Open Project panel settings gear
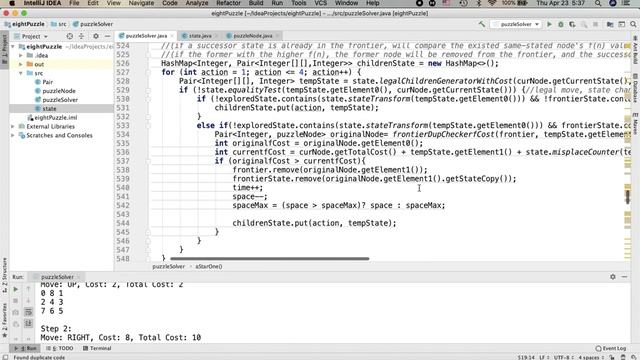This screenshot has width=640, height=360. point(96,36)
